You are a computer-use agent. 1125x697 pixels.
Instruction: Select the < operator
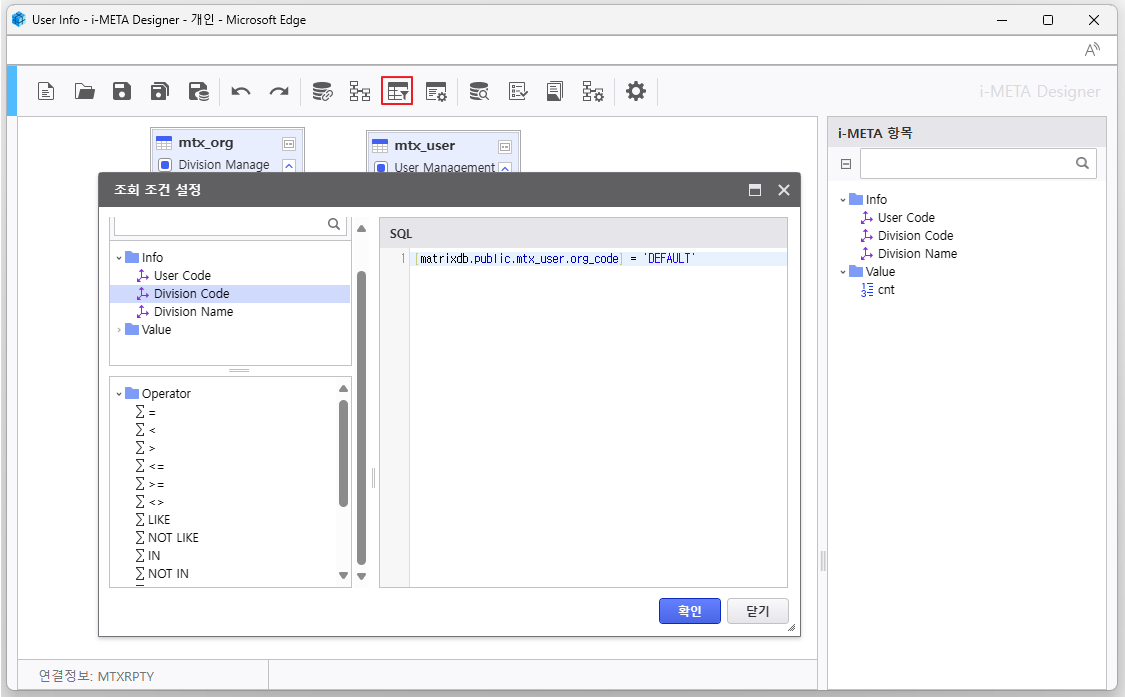tap(146, 430)
